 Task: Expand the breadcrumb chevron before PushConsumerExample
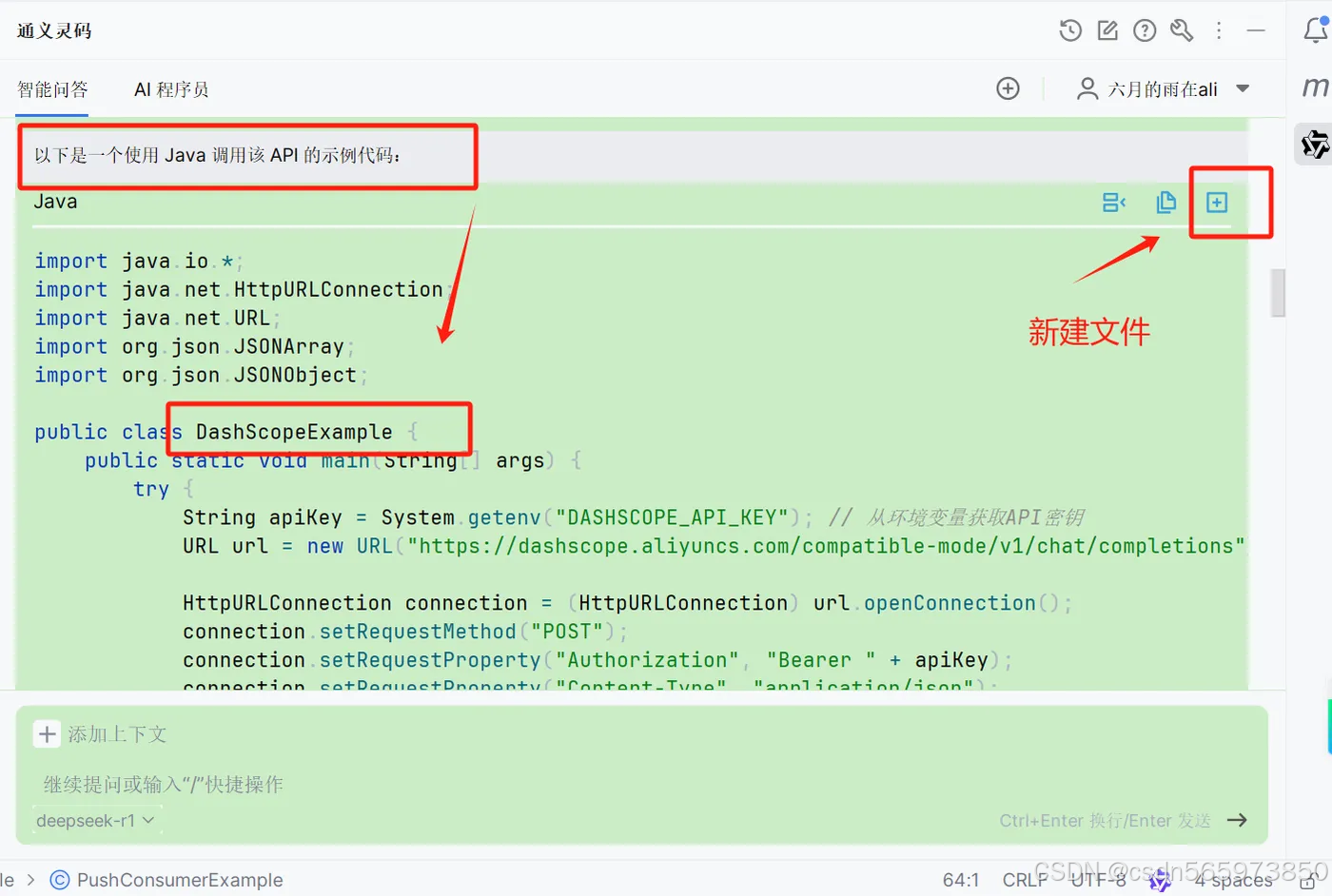click(x=30, y=880)
